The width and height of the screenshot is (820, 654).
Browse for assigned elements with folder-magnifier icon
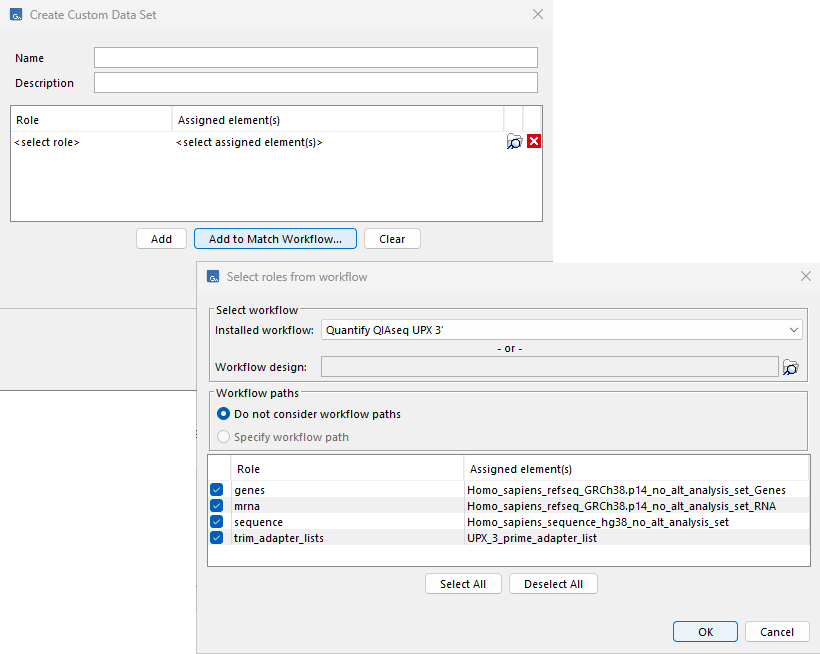click(514, 141)
